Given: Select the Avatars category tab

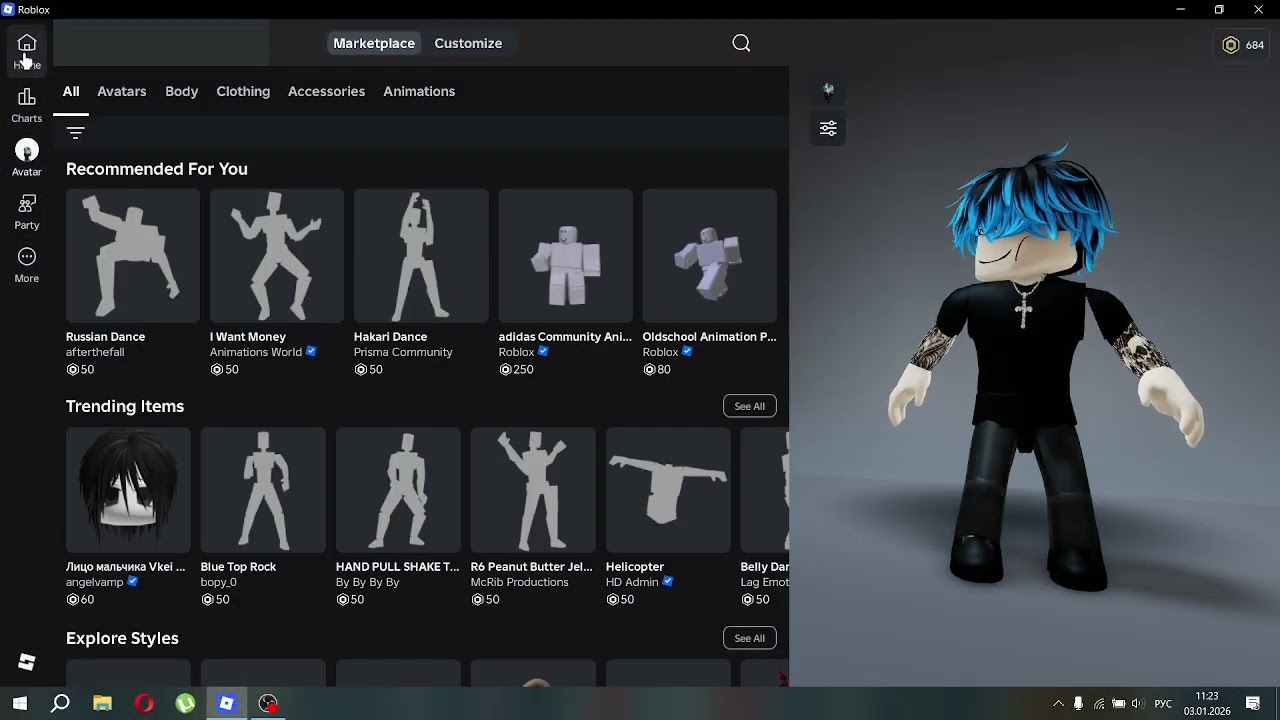Looking at the screenshot, I should click(x=122, y=91).
